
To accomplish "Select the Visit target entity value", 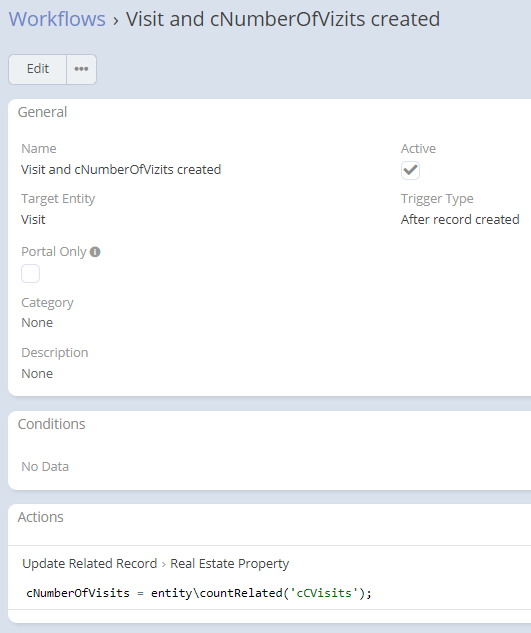I will point(33,220).
